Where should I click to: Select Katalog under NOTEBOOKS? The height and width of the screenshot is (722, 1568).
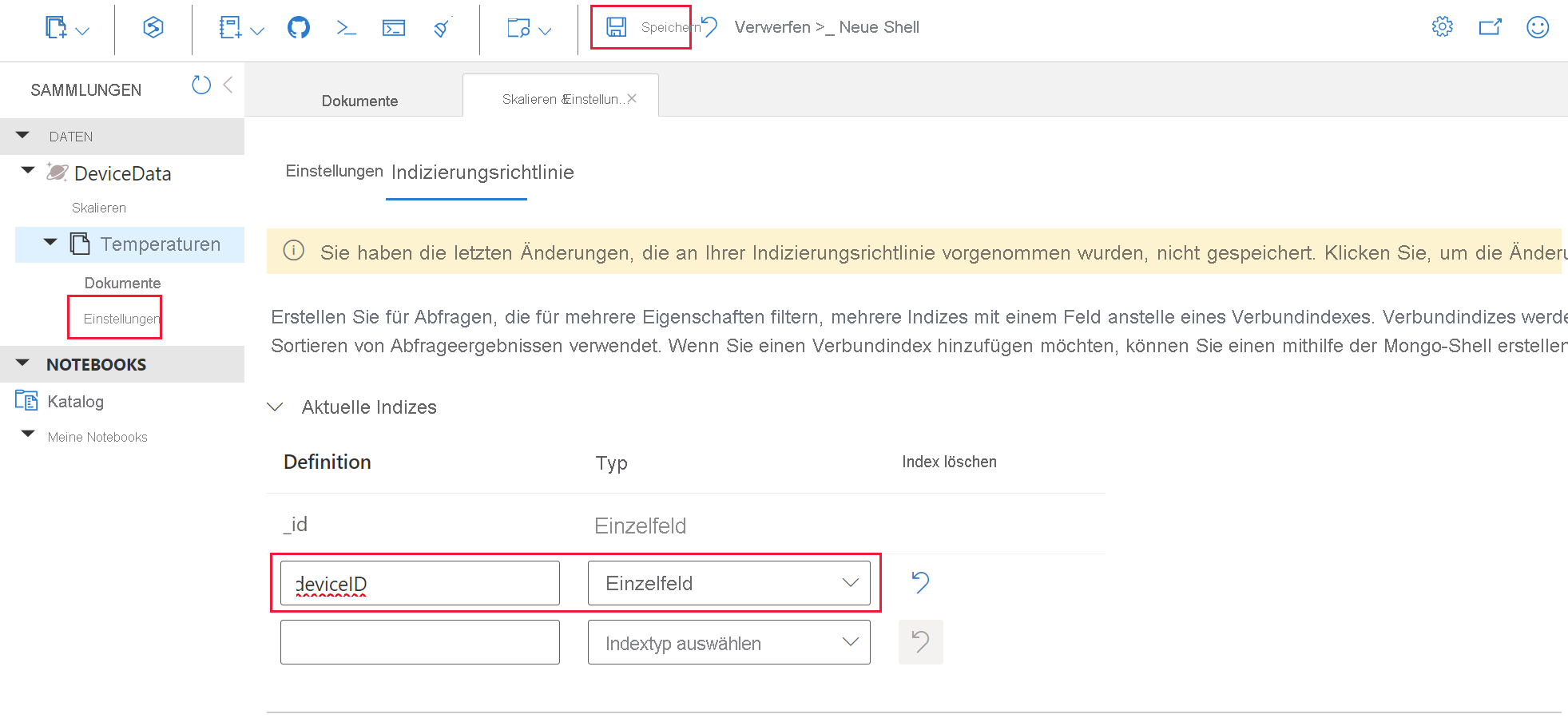pyautogui.click(x=74, y=401)
